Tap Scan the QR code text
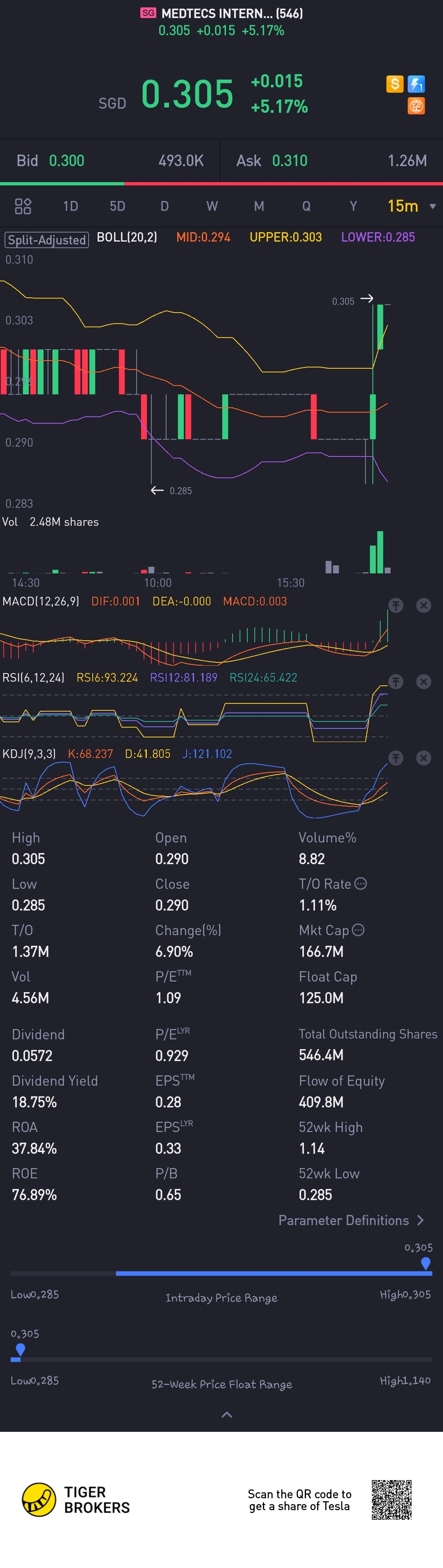 click(299, 1500)
